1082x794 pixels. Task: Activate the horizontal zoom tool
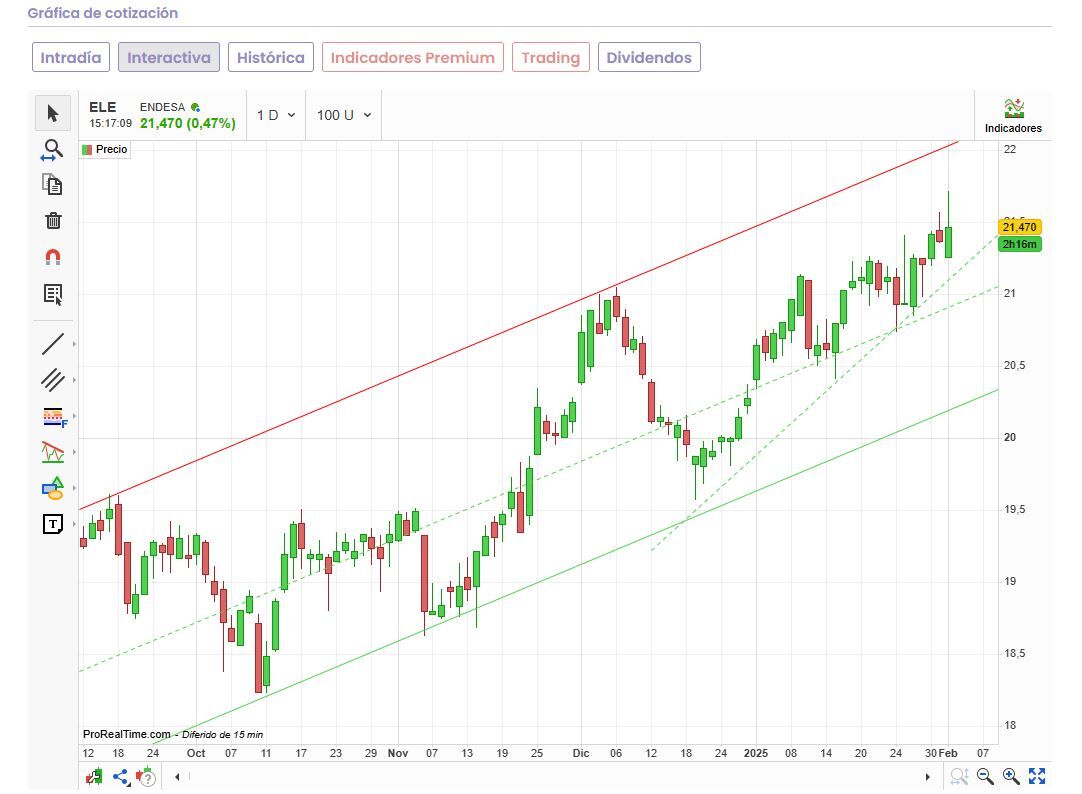coord(53,150)
